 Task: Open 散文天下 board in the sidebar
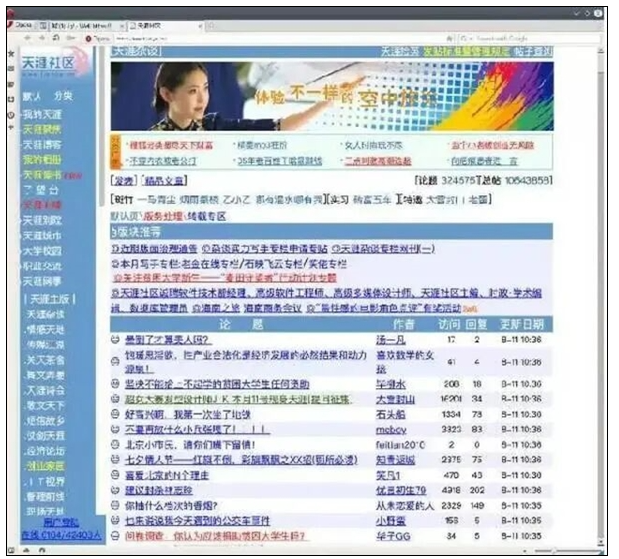click(x=45, y=405)
